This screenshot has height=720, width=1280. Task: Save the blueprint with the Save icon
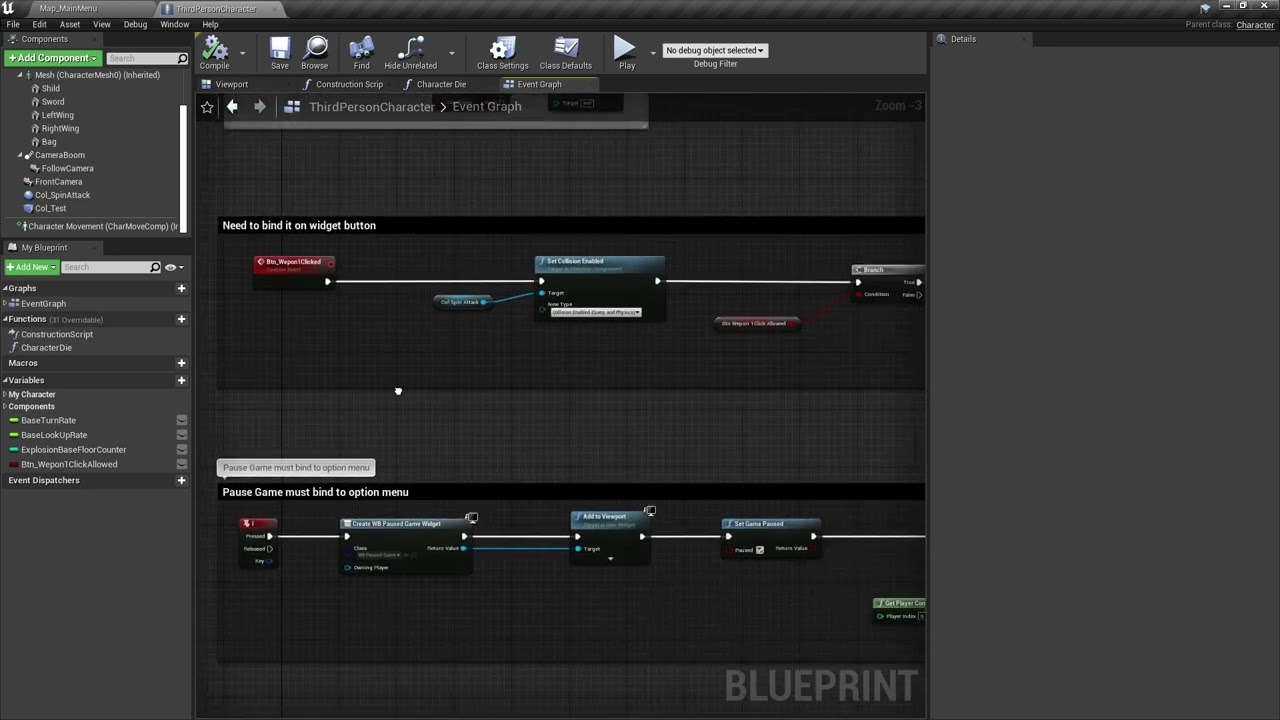[280, 53]
